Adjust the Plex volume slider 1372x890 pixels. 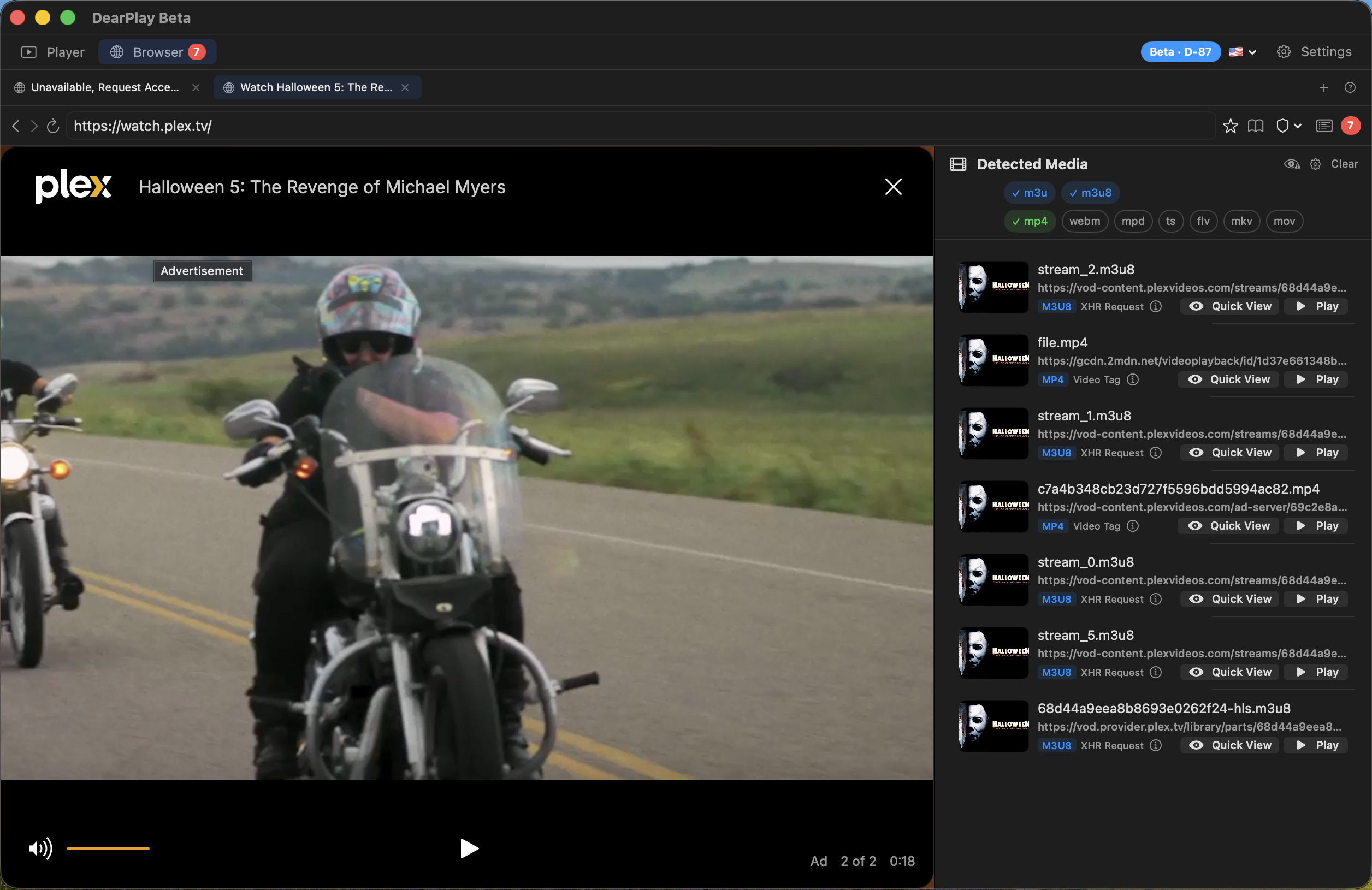pos(108,849)
